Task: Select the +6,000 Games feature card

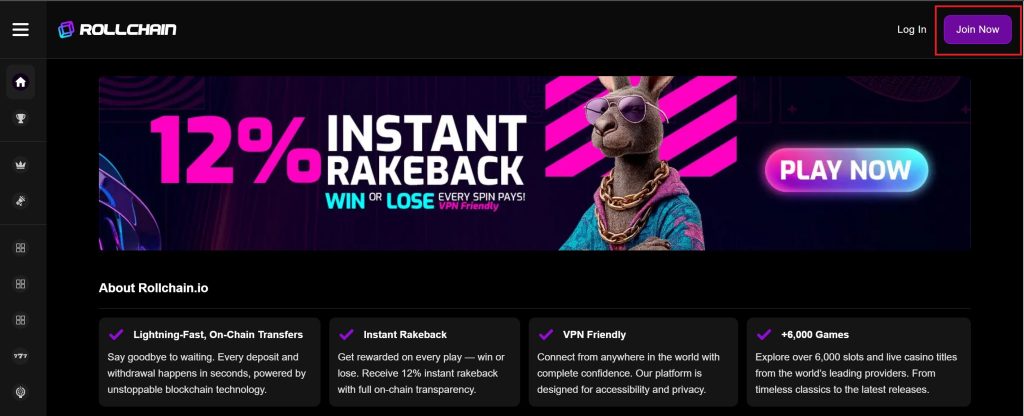Action: 859,362
